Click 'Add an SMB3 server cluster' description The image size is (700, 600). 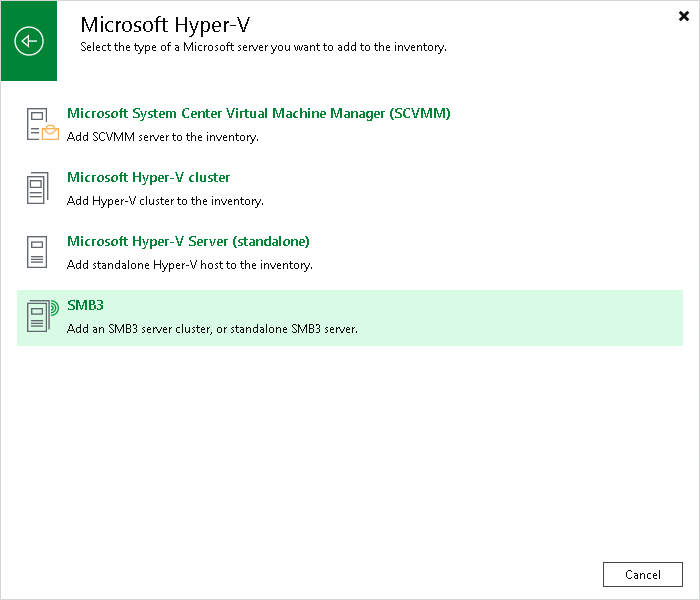coord(212,329)
